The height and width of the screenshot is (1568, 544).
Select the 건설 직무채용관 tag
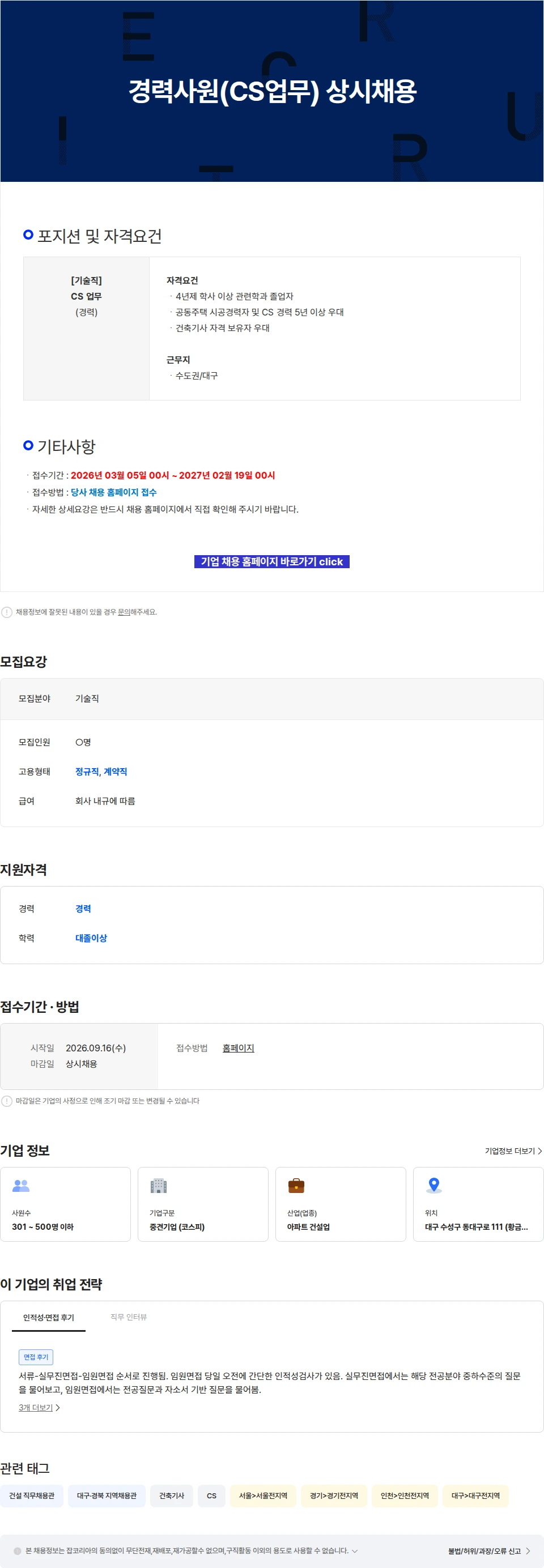tap(32, 1495)
